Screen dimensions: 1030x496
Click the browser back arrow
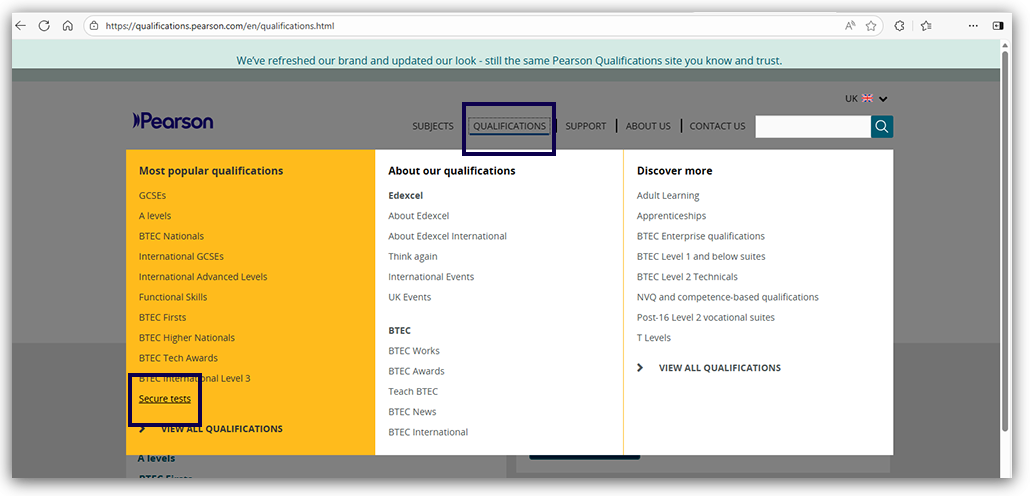pyautogui.click(x=20, y=26)
